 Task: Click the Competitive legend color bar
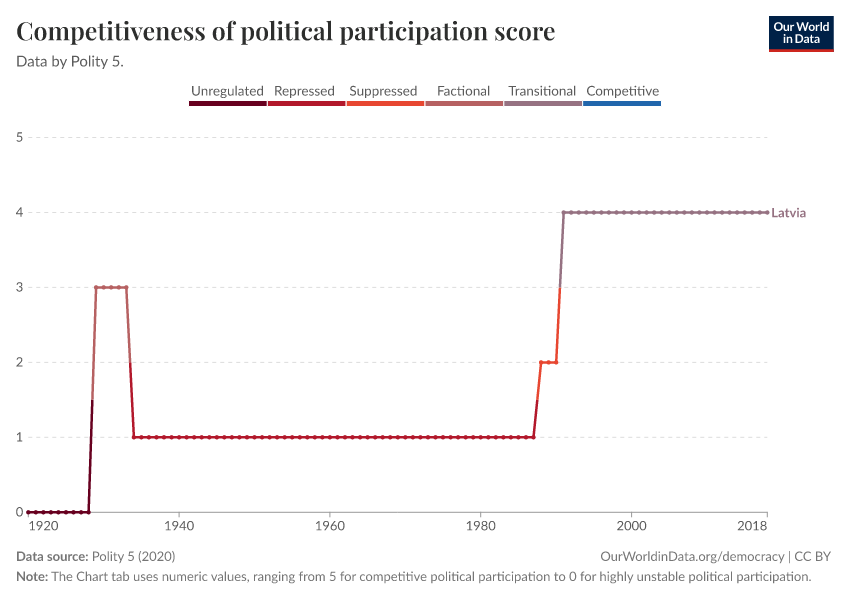pos(622,103)
